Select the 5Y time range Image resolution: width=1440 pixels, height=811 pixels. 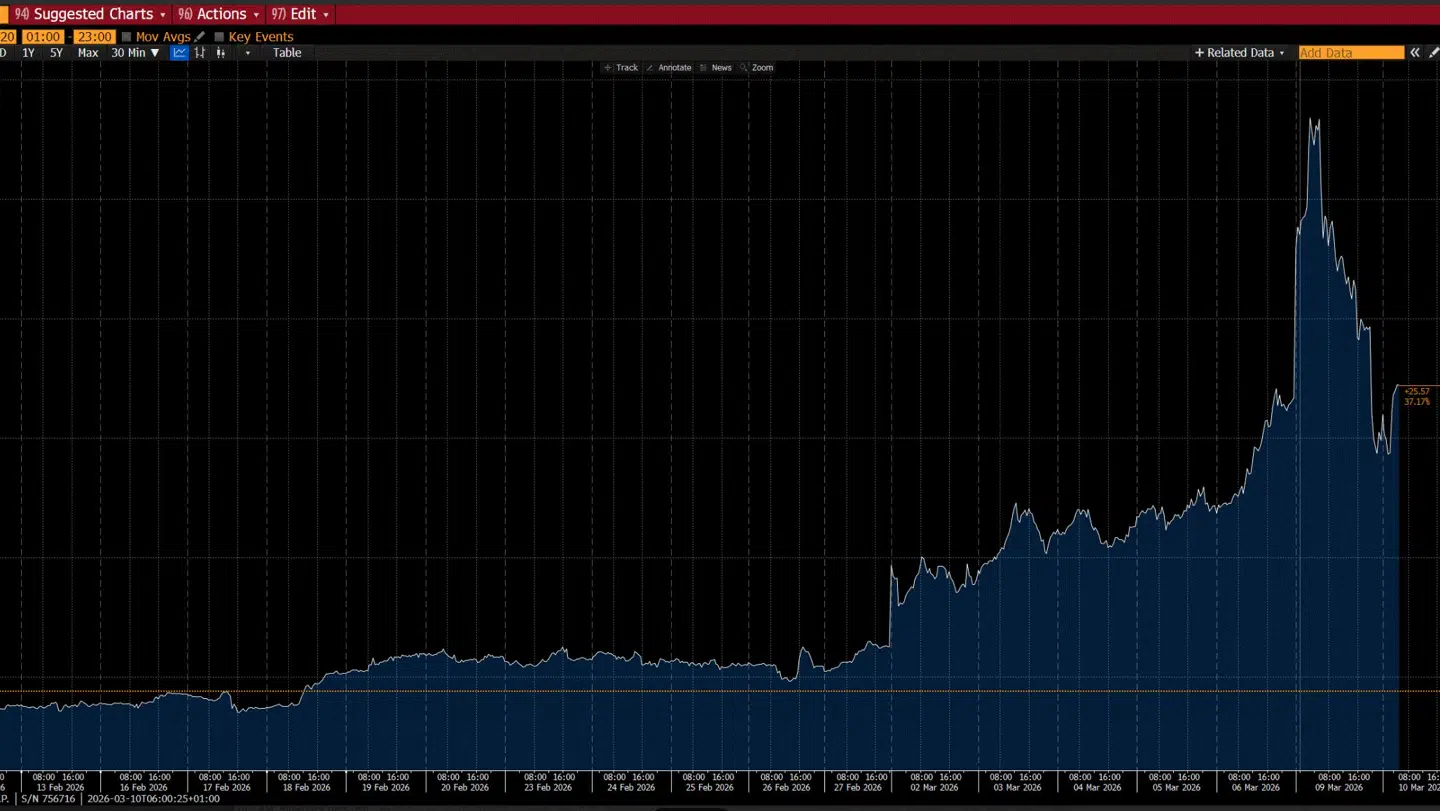click(x=56, y=53)
